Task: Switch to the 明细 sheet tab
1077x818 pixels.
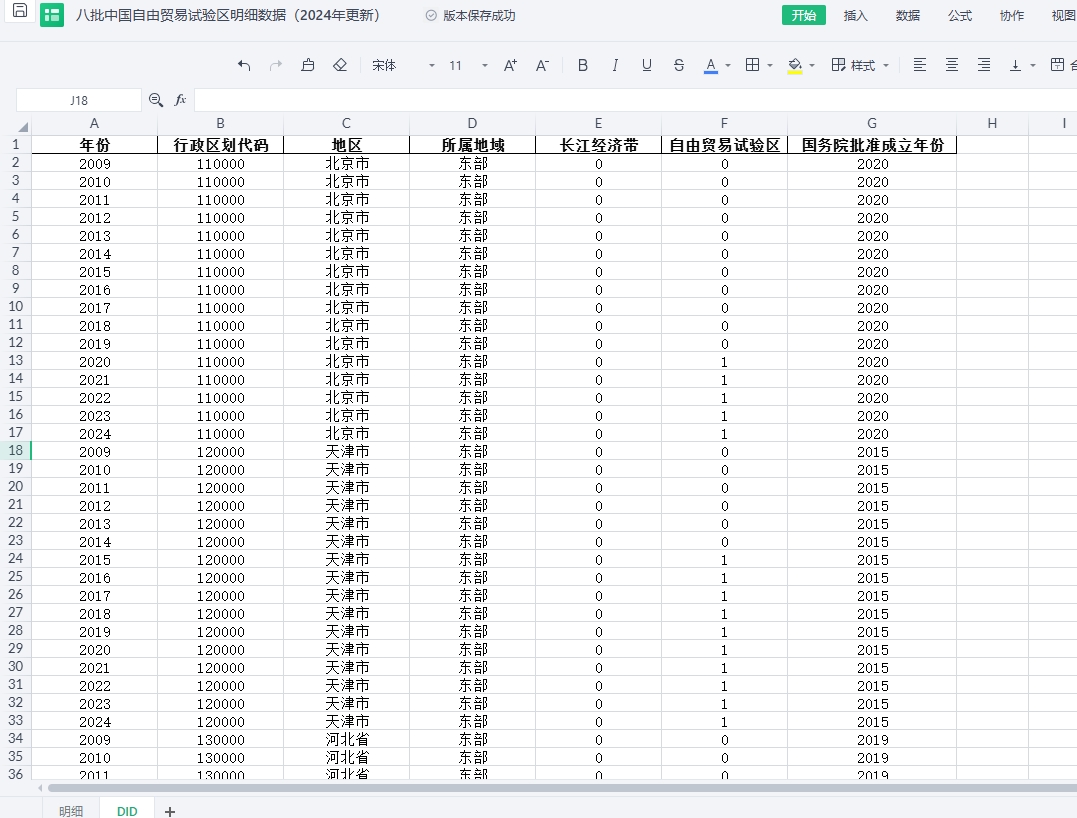Action: tap(71, 810)
